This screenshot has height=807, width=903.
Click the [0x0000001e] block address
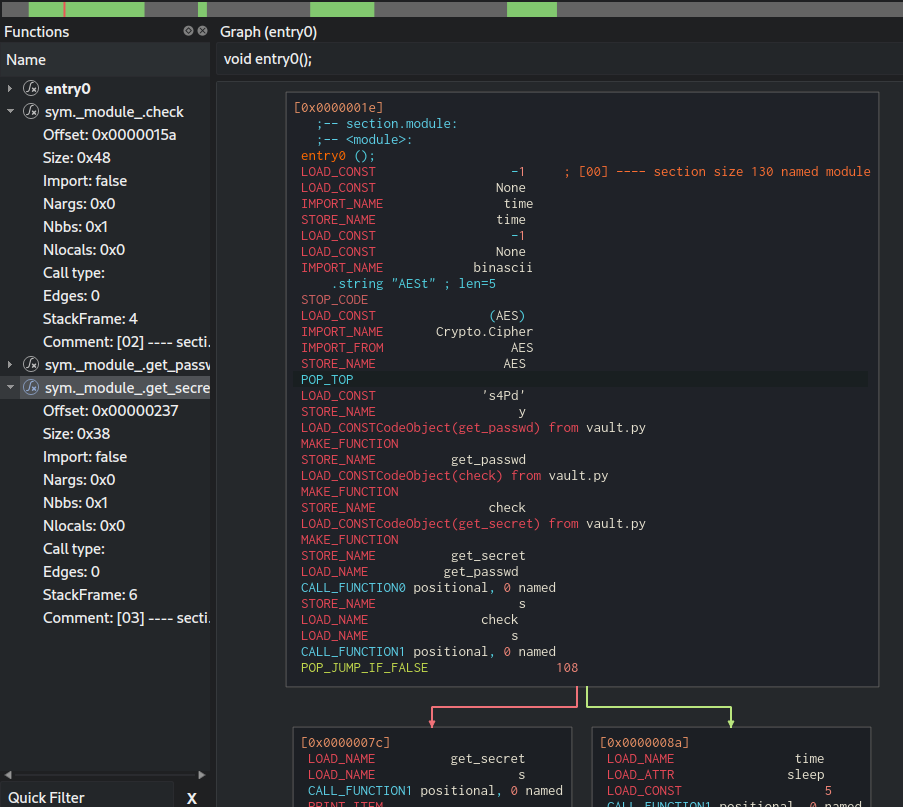[339, 108]
